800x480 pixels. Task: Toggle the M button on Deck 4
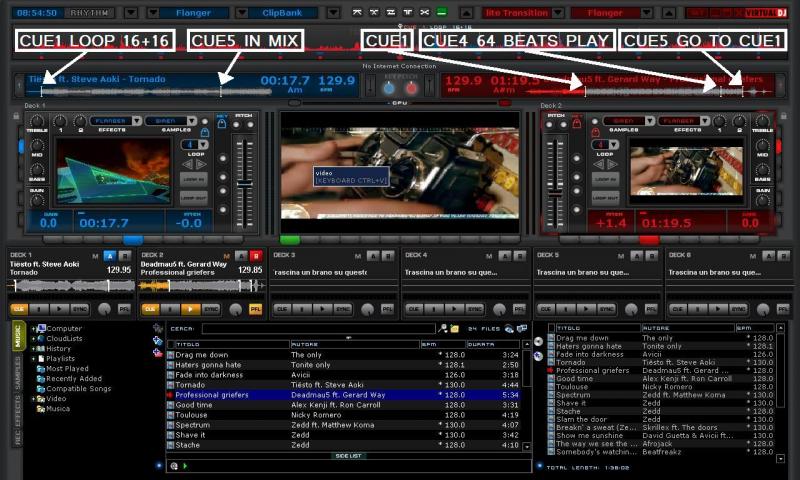pyautogui.click(x=489, y=256)
